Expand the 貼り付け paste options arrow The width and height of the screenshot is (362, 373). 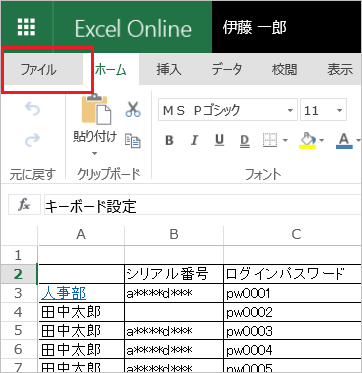click(95, 154)
